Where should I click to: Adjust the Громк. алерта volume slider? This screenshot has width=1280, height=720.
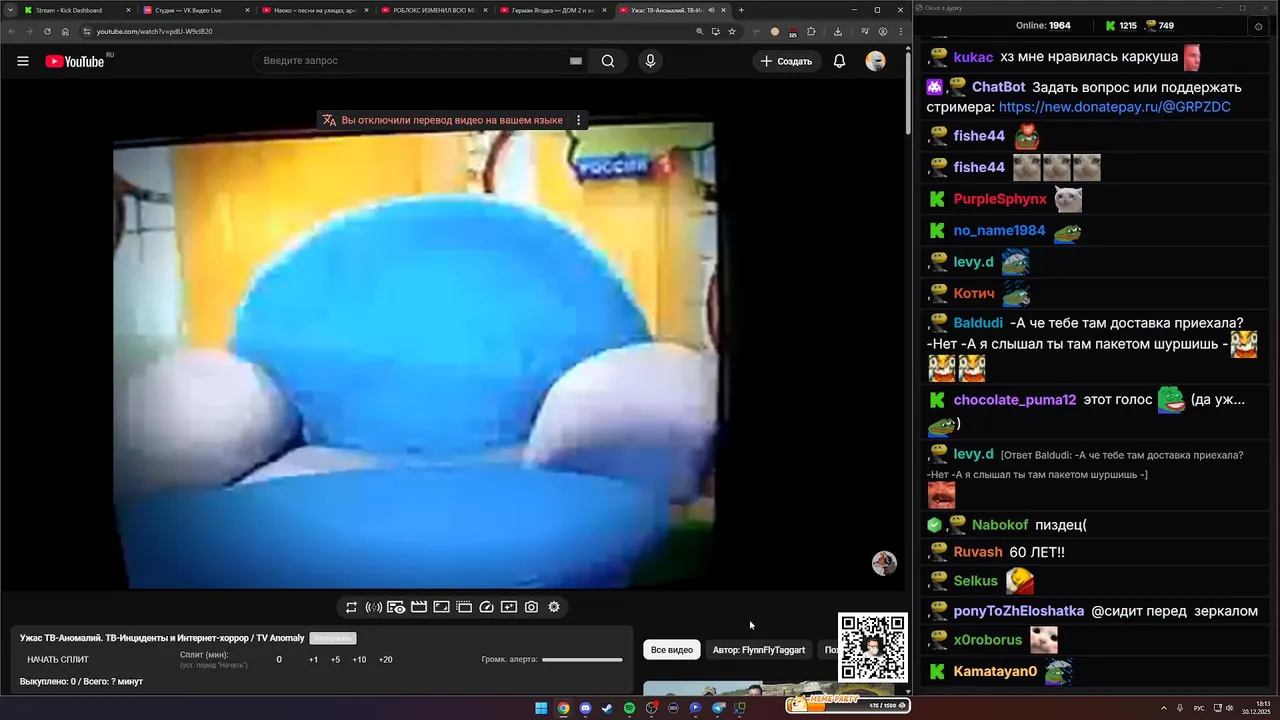pos(582,660)
